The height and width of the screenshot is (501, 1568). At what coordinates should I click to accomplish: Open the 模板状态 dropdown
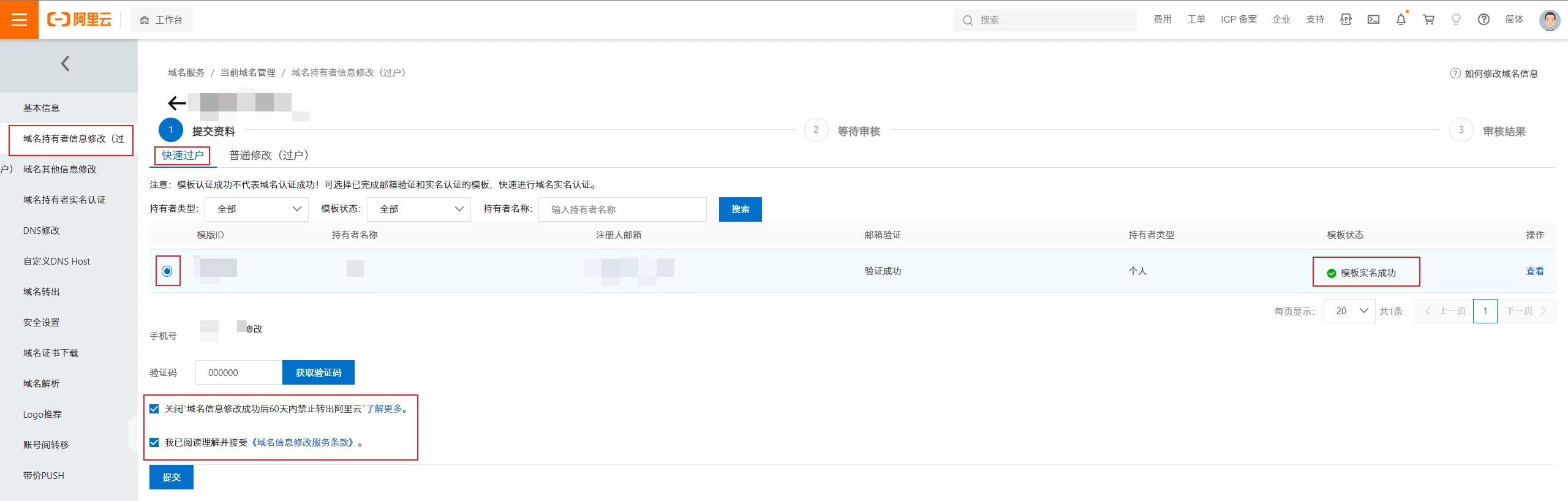[x=419, y=209]
